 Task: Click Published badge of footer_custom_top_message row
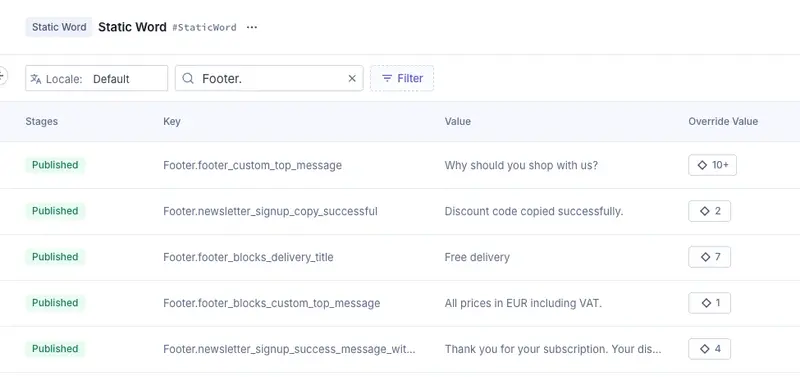click(55, 165)
